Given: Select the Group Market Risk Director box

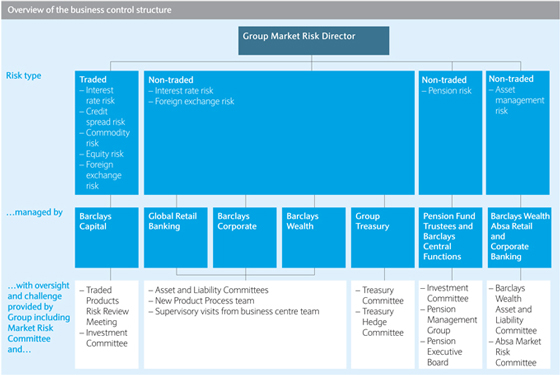Looking at the screenshot, I should (314, 40).
